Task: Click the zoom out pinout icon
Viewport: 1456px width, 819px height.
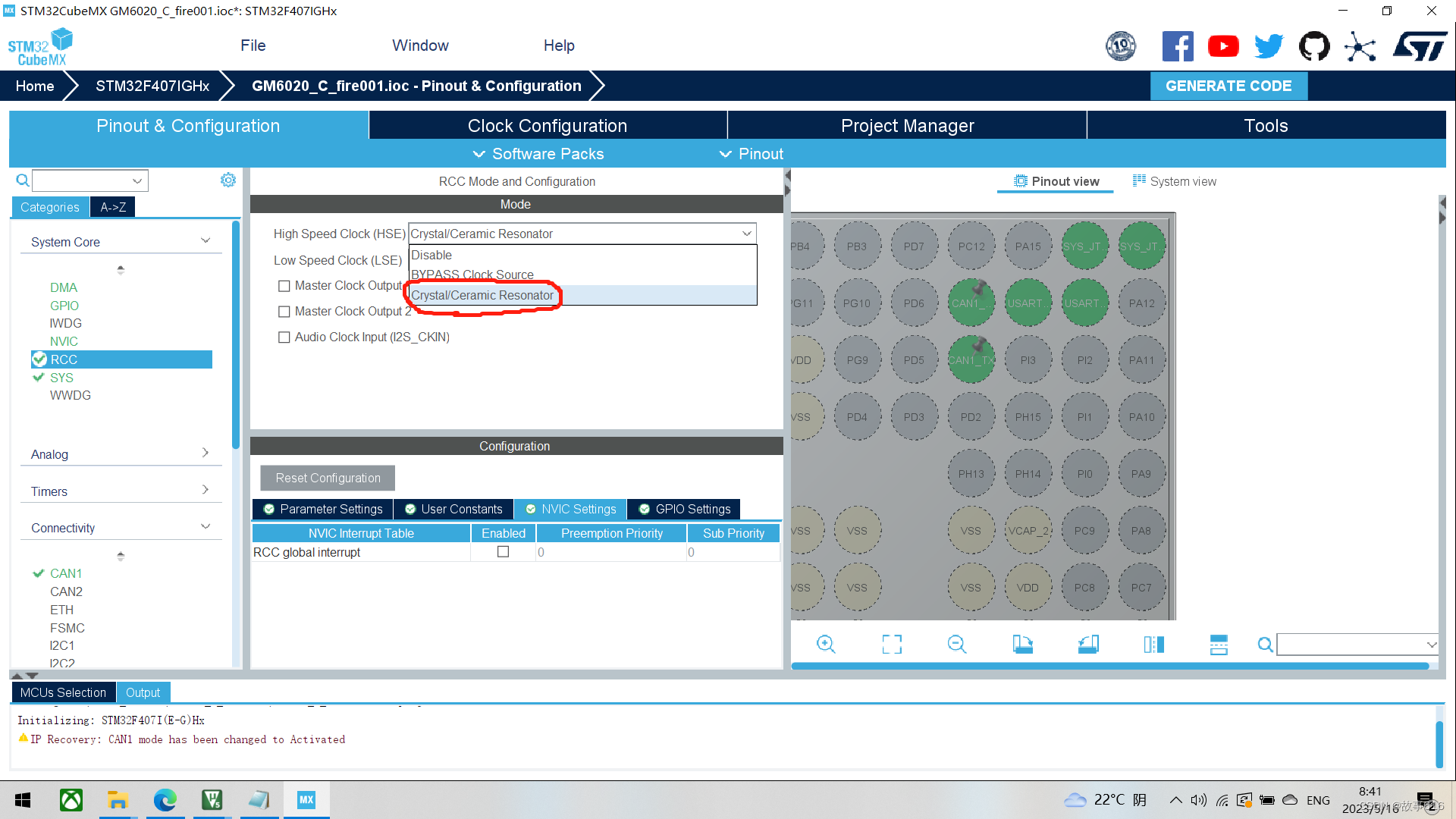Action: click(957, 645)
